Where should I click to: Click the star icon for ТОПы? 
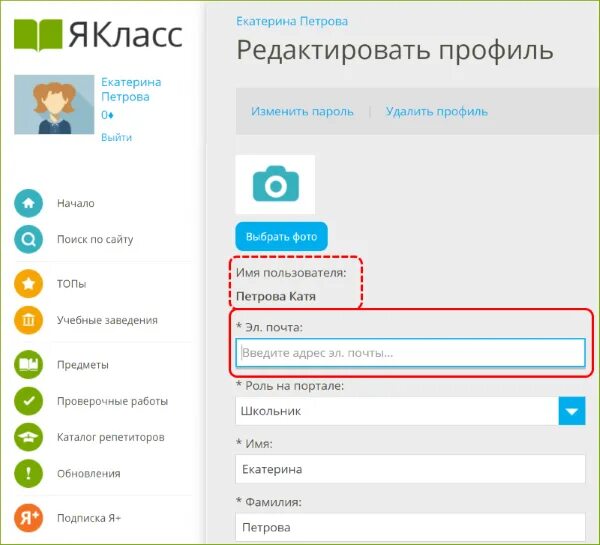(x=28, y=284)
